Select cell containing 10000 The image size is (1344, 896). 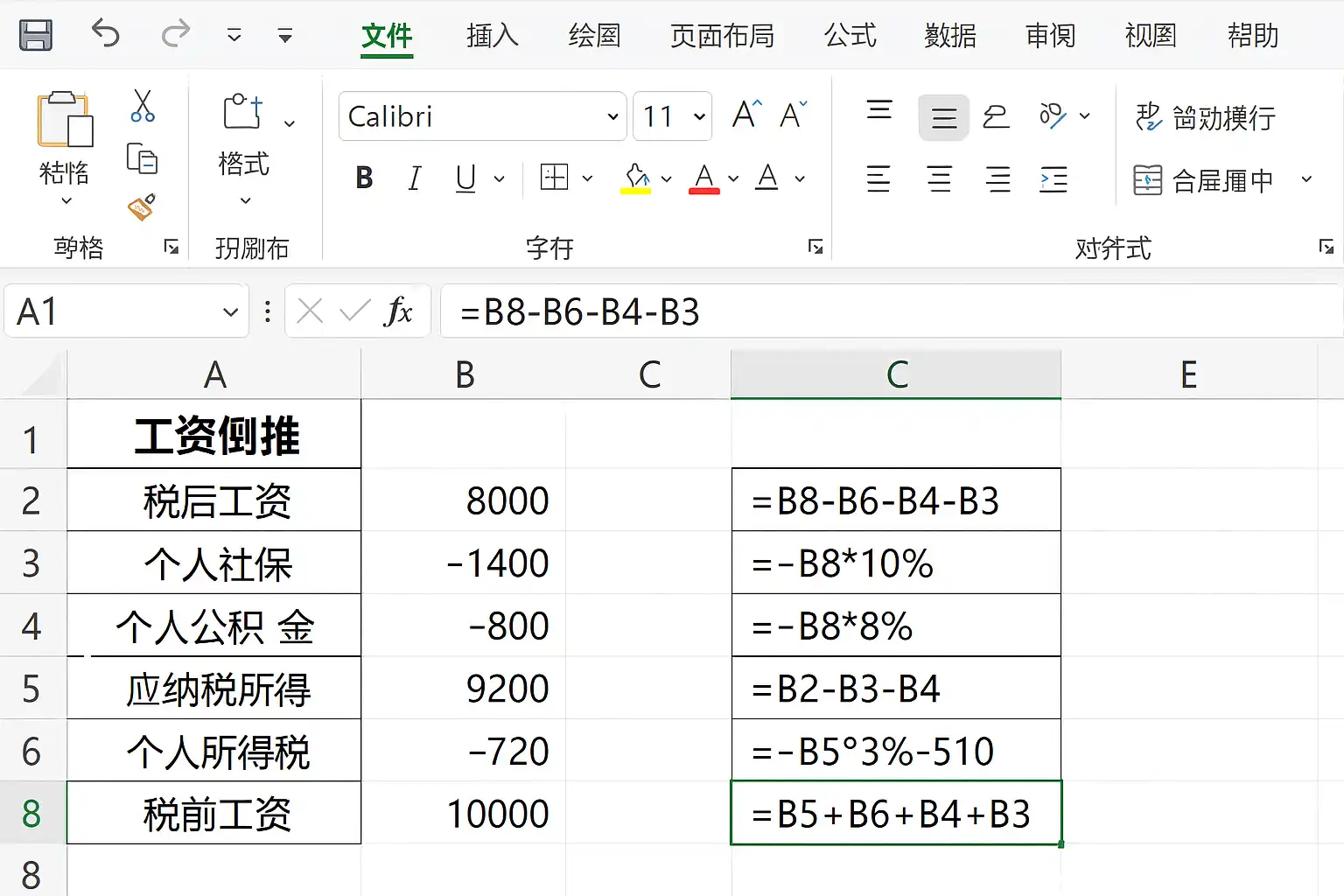tap(464, 813)
